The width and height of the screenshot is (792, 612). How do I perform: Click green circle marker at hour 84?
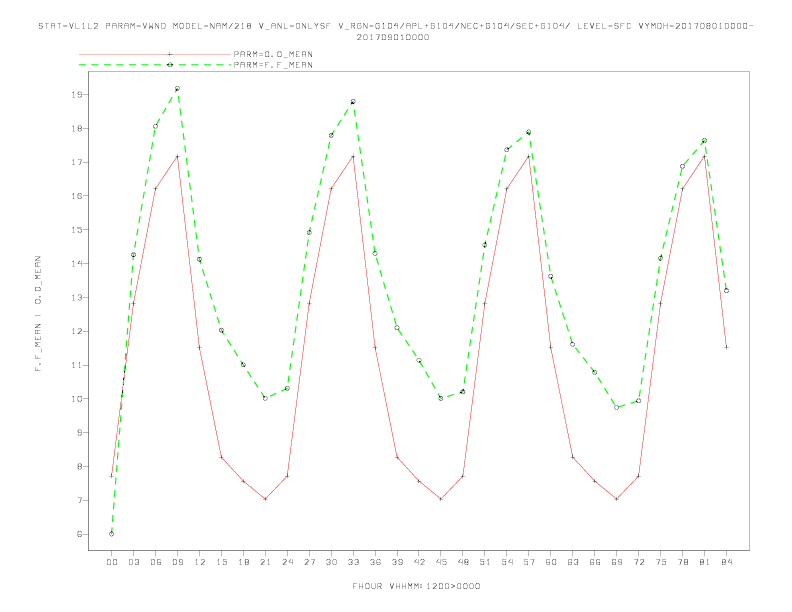coord(726,290)
